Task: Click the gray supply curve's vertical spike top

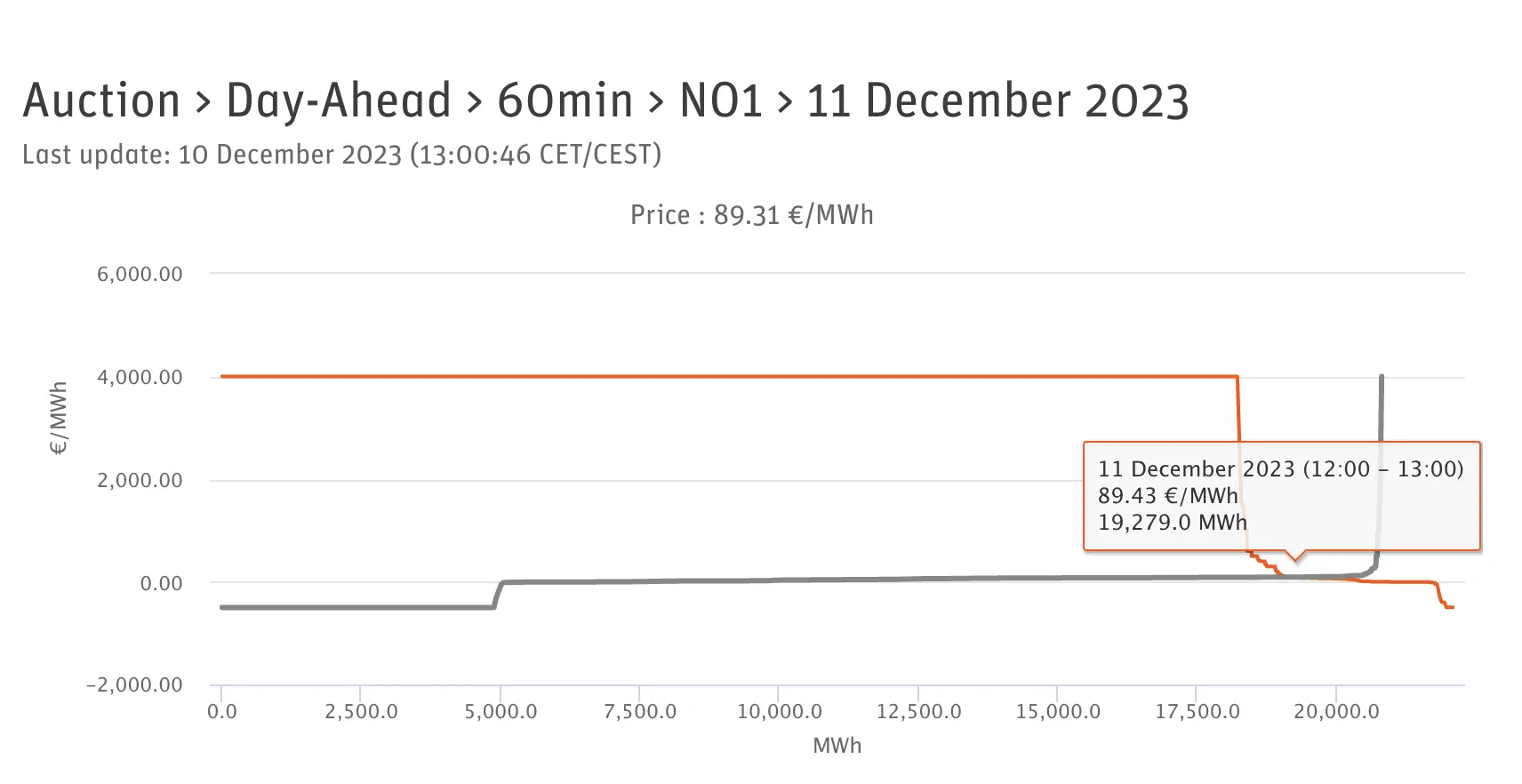Action: click(x=1381, y=378)
